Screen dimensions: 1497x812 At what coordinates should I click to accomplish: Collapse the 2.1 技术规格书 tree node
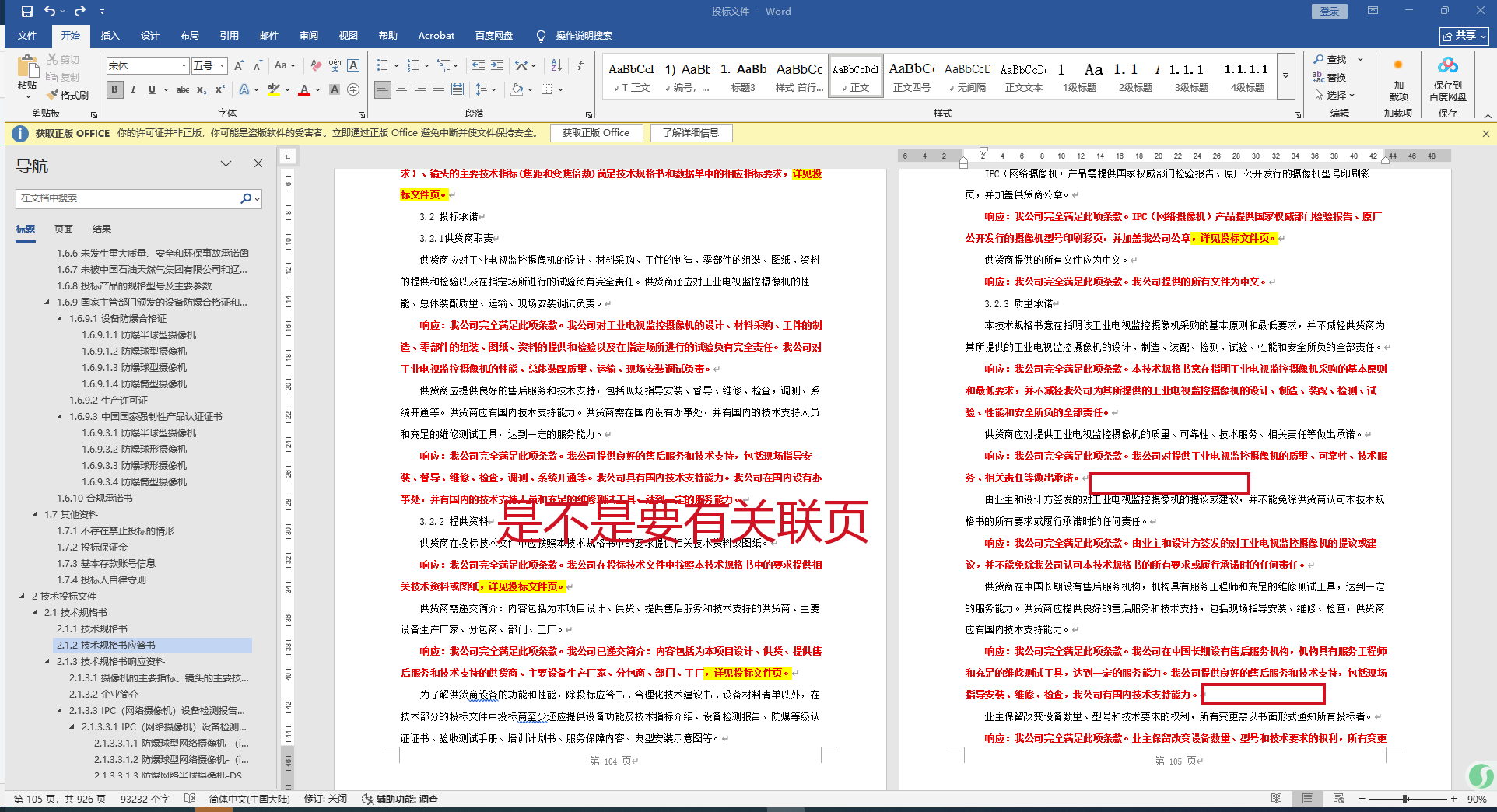[x=35, y=613]
